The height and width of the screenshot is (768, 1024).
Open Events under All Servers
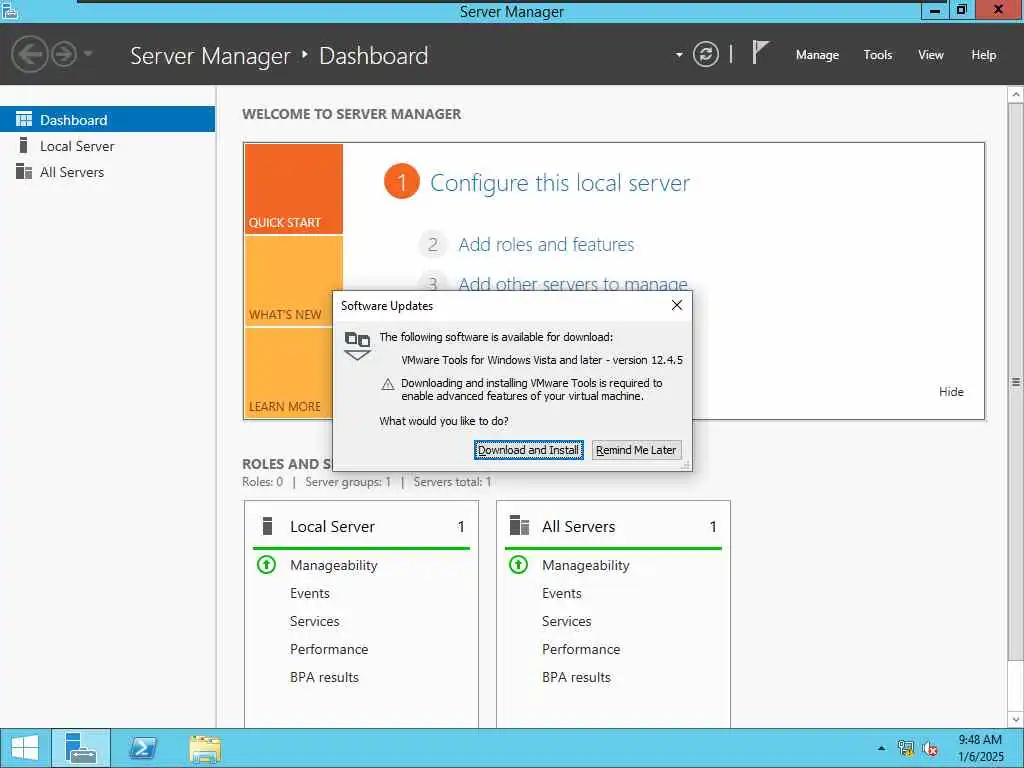point(562,593)
